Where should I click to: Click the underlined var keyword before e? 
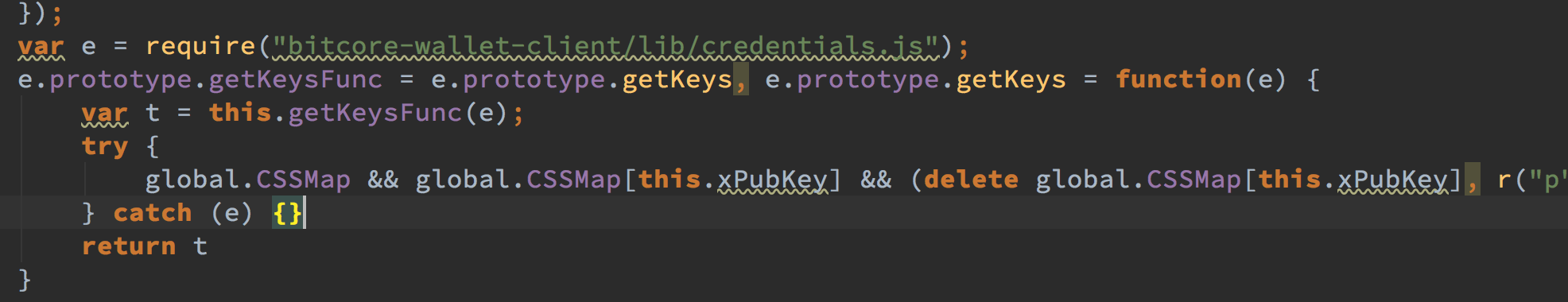[x=41, y=46]
